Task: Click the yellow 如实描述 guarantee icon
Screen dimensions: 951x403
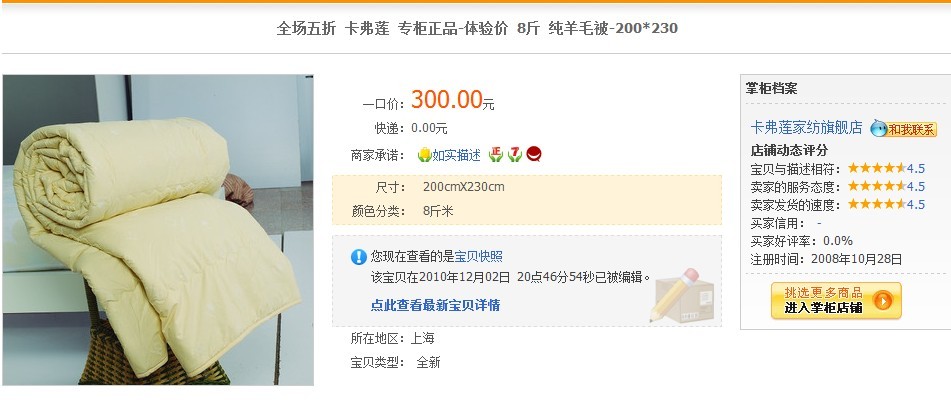Action: pos(424,155)
